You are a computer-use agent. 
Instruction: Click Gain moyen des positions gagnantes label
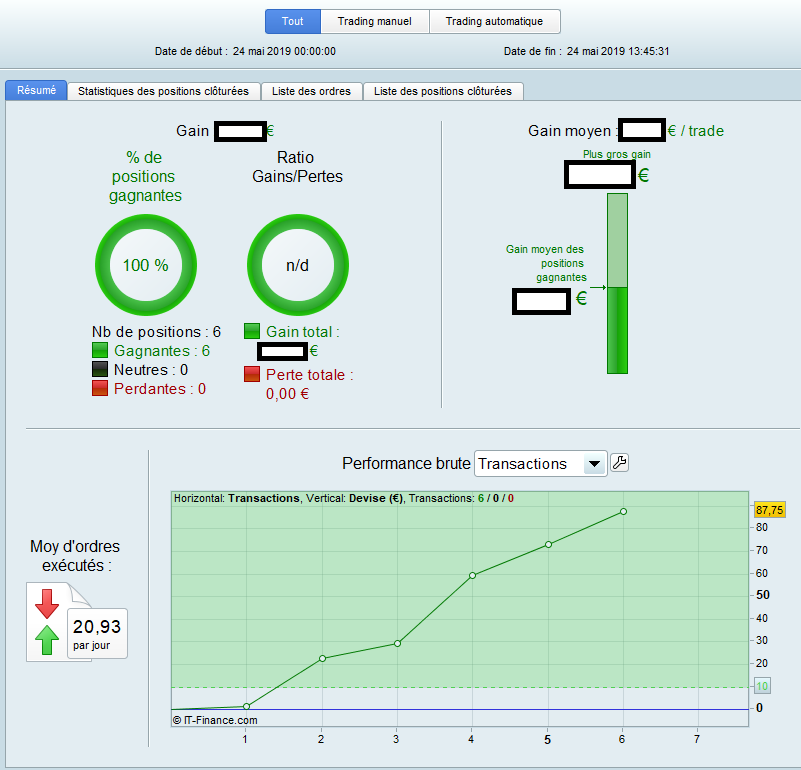pyautogui.click(x=546, y=263)
